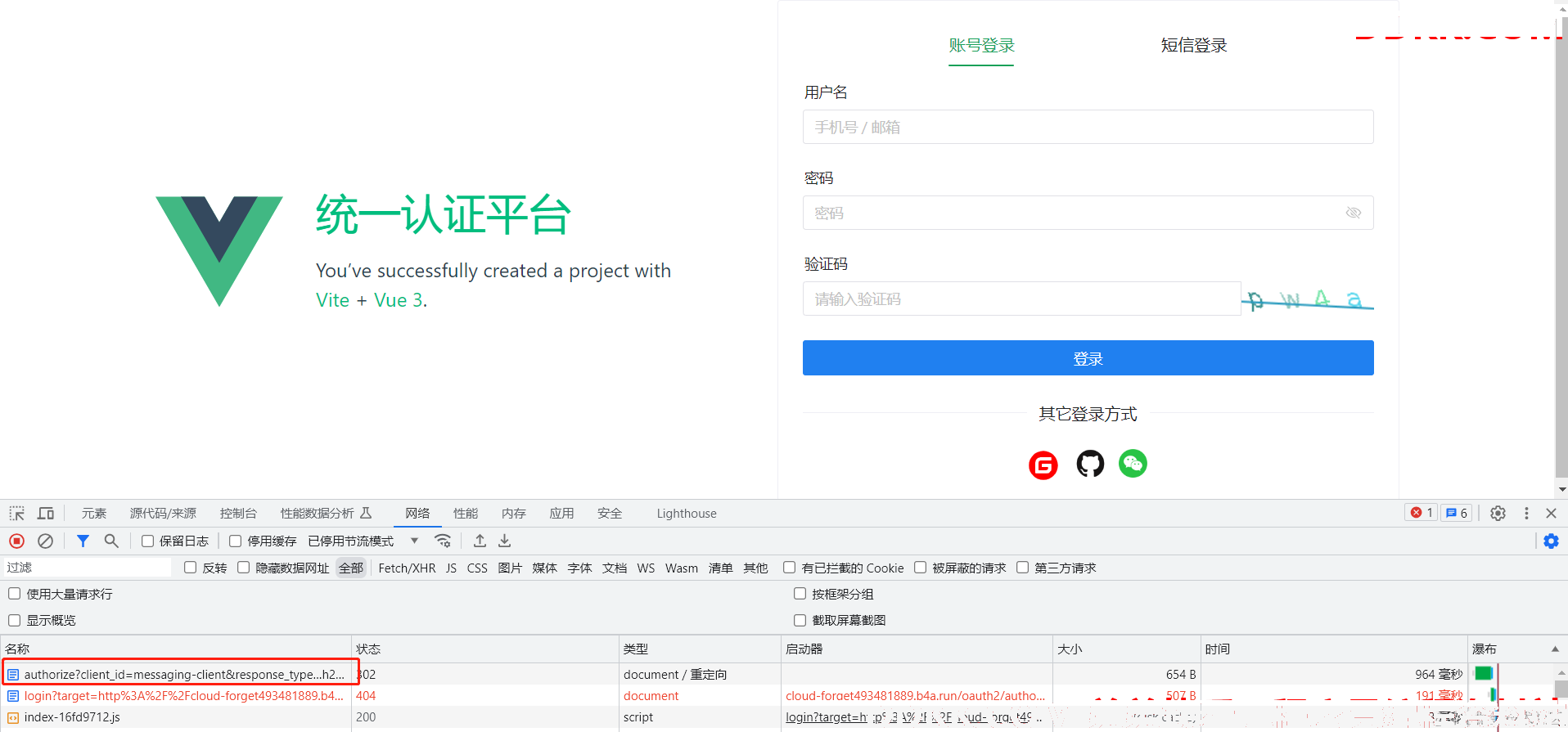Screen dimensions: 1568x732
Task: Open network conditions wifi icon
Action: tap(443, 541)
